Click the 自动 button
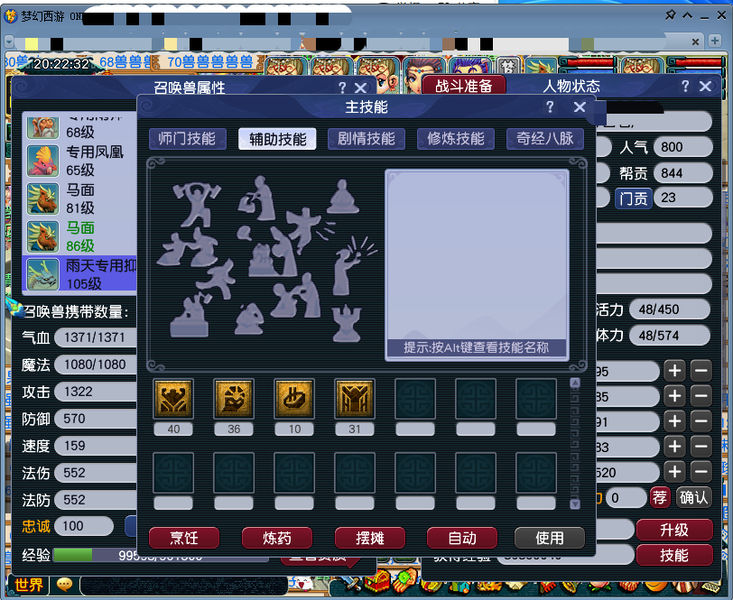The width and height of the screenshot is (733, 600). [x=462, y=538]
